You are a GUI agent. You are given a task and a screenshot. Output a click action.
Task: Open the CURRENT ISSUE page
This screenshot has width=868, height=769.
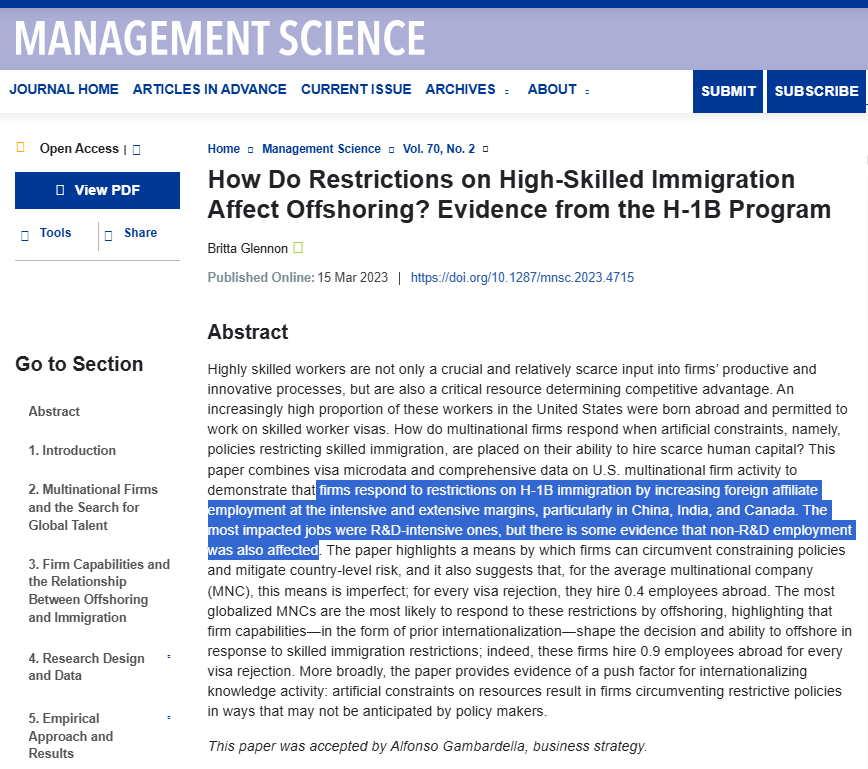(356, 89)
